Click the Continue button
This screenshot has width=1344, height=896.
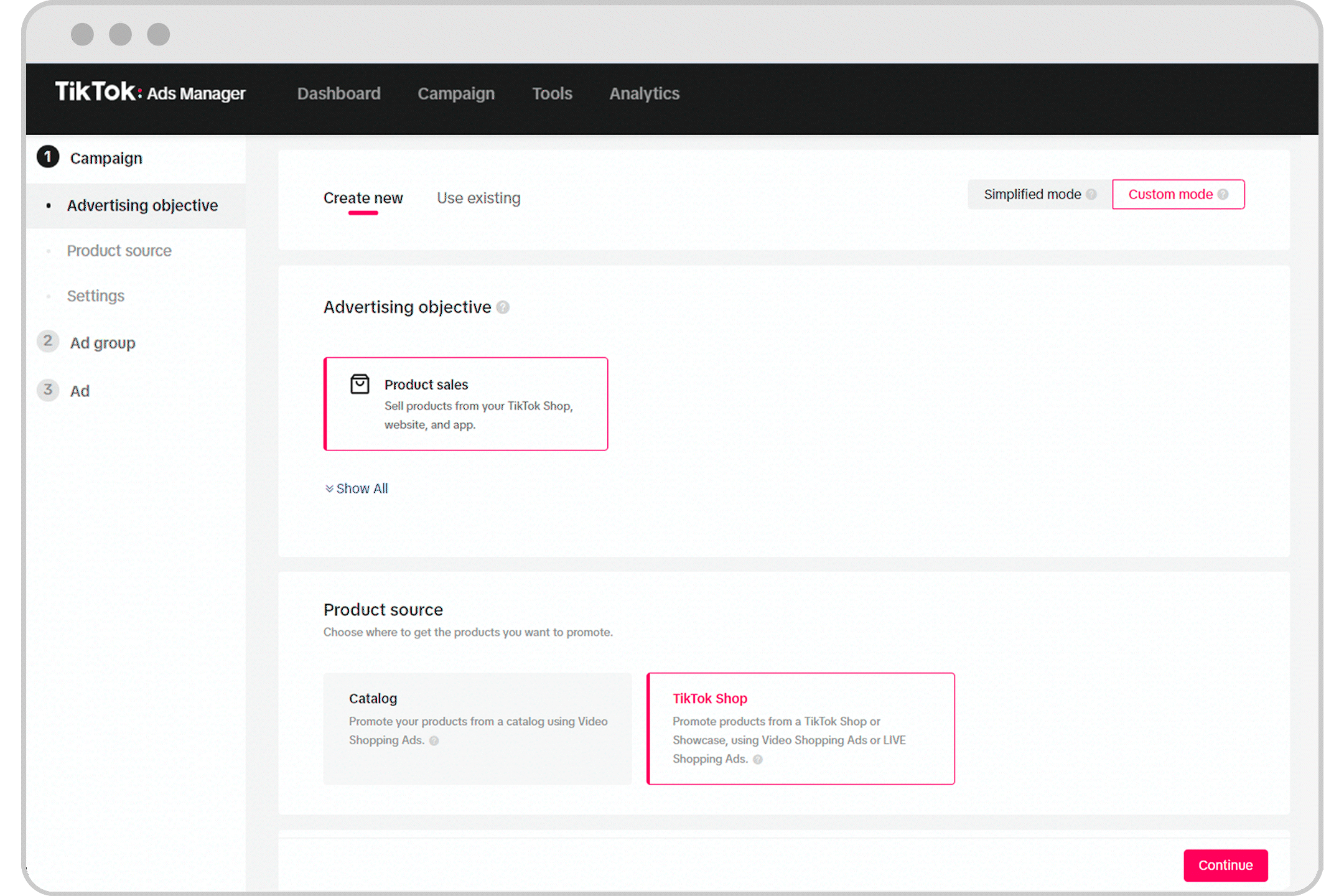click(x=1225, y=865)
